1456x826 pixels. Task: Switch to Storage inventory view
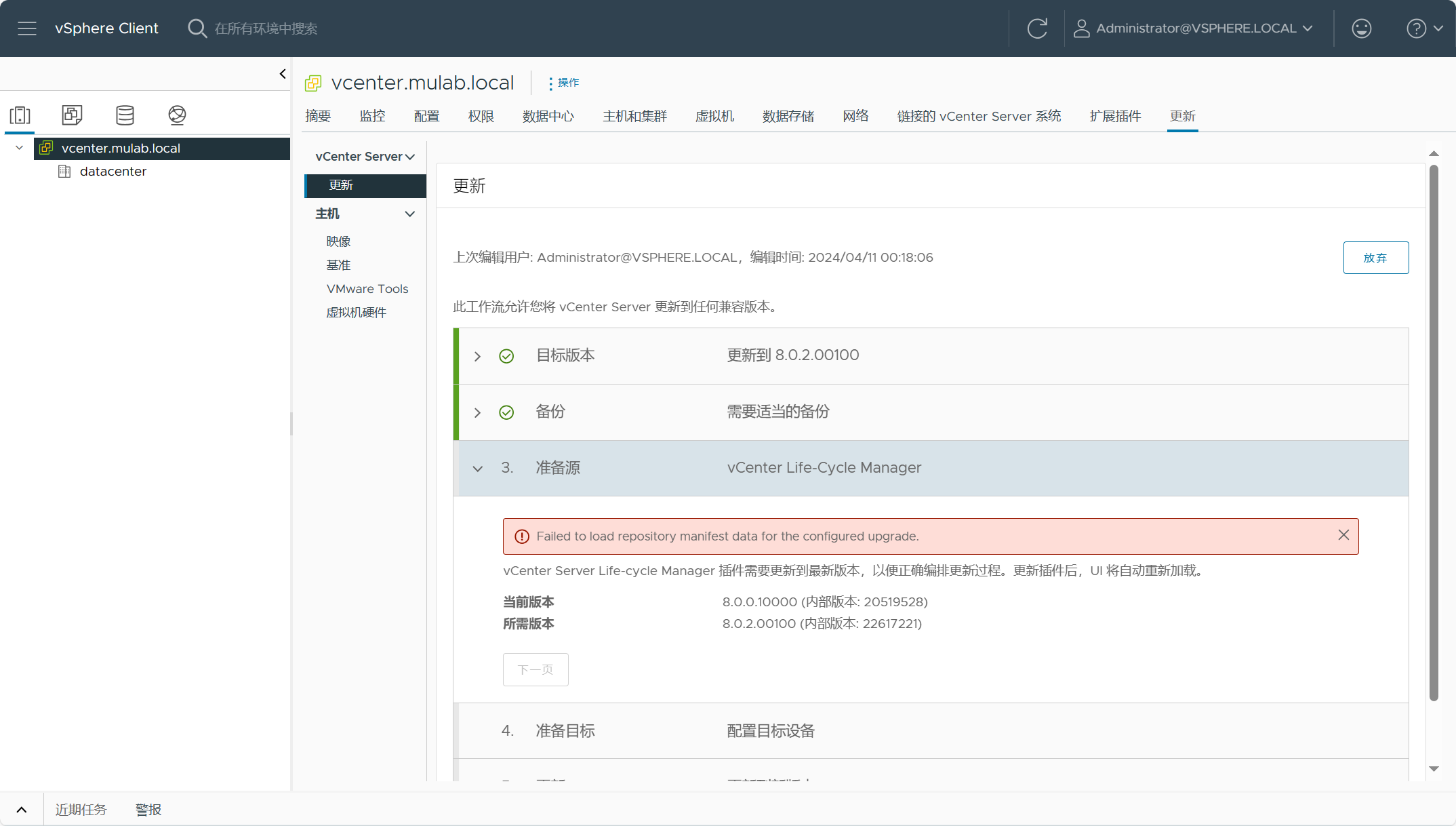[x=125, y=115]
